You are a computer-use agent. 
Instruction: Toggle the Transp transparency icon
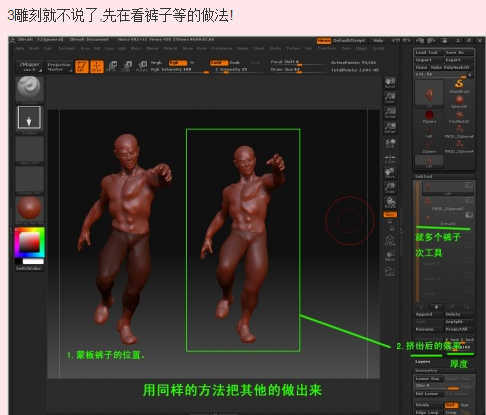coord(390,256)
